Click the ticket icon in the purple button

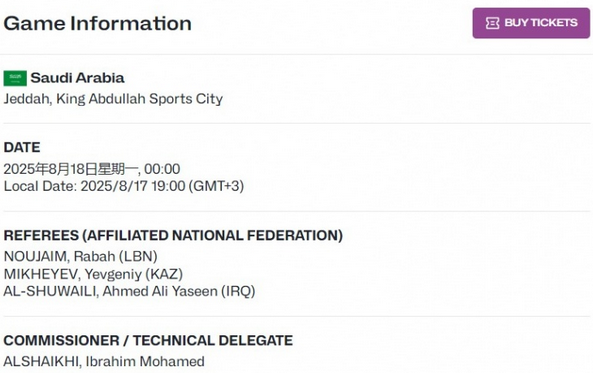point(492,23)
